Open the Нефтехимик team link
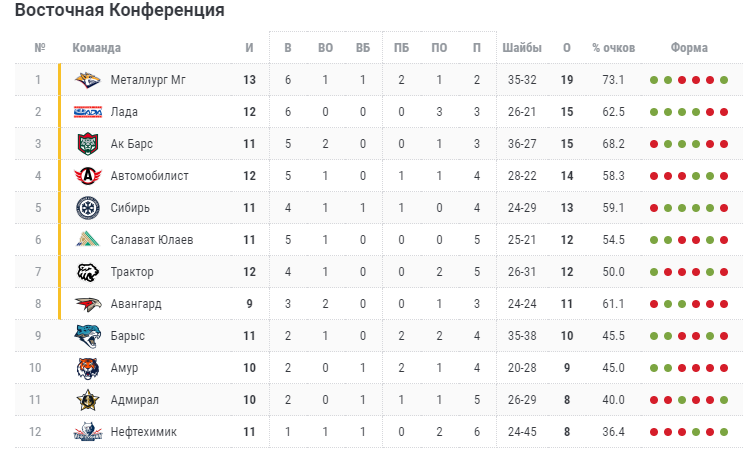 143,432
